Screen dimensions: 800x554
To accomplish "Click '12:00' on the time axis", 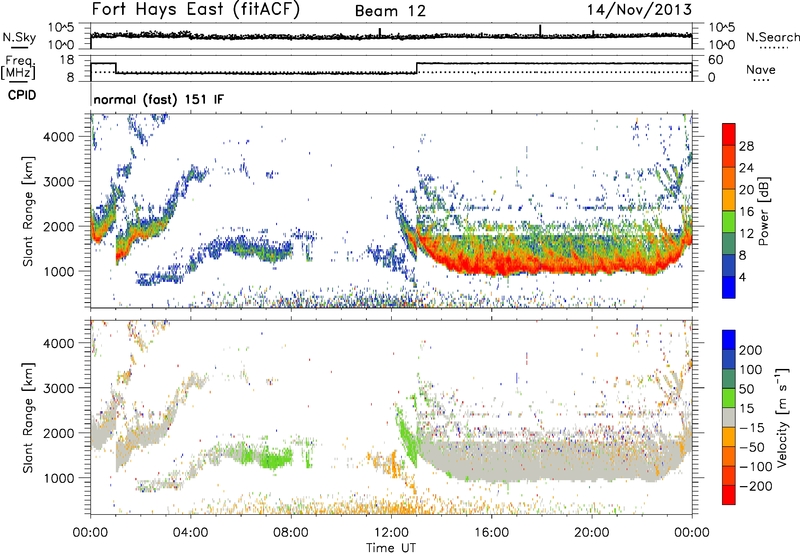I will (391, 533).
